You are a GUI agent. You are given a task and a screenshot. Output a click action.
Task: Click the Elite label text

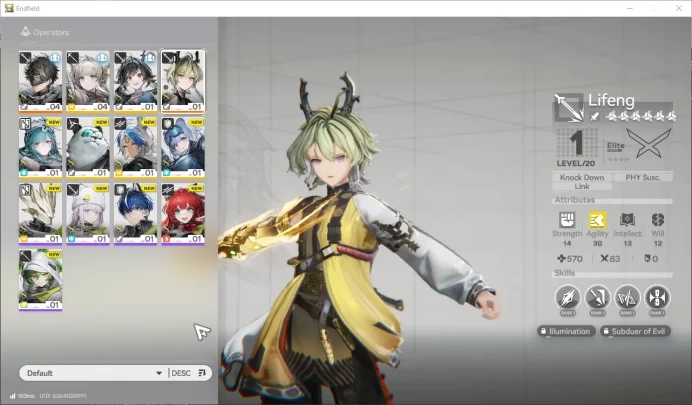coord(615,146)
